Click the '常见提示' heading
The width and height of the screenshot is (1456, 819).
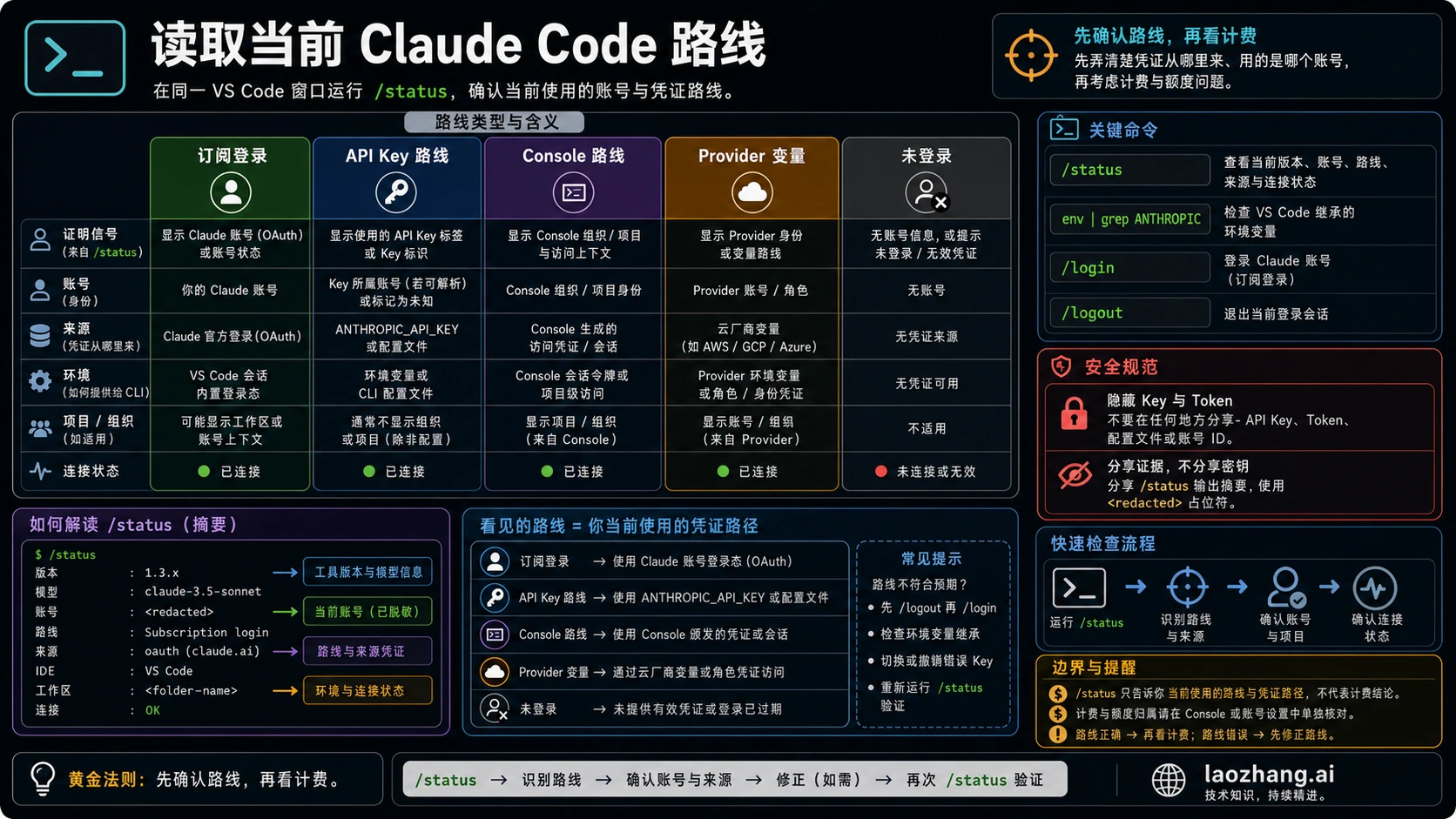tap(931, 559)
